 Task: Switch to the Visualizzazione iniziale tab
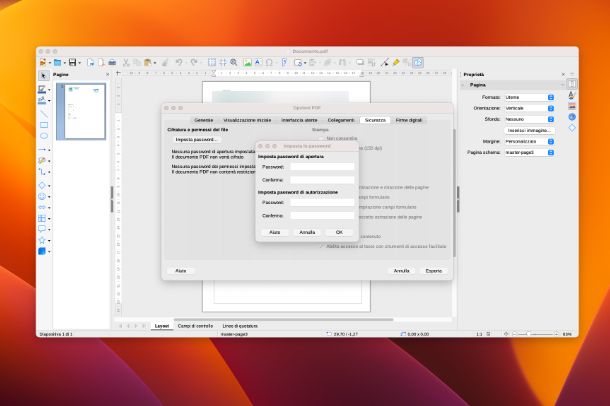pos(247,120)
